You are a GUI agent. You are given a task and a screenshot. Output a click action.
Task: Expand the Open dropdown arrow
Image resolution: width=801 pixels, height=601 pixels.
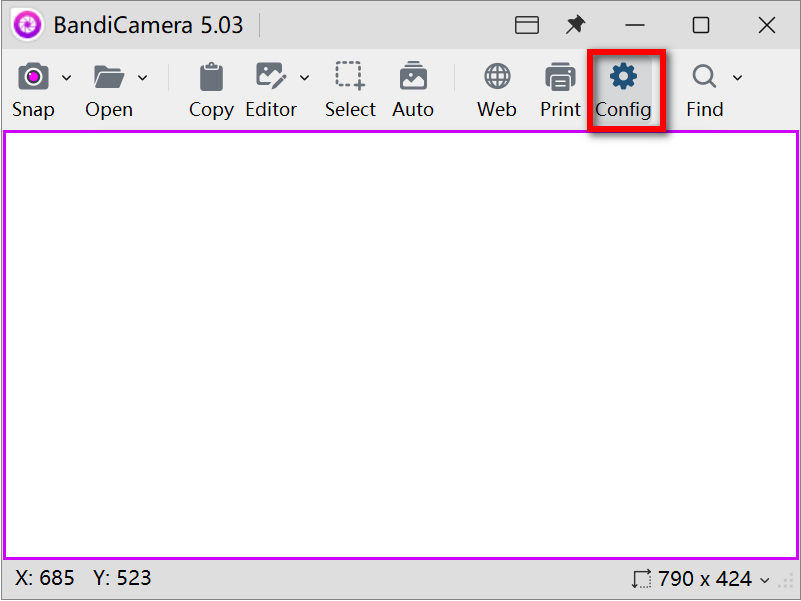pyautogui.click(x=143, y=78)
